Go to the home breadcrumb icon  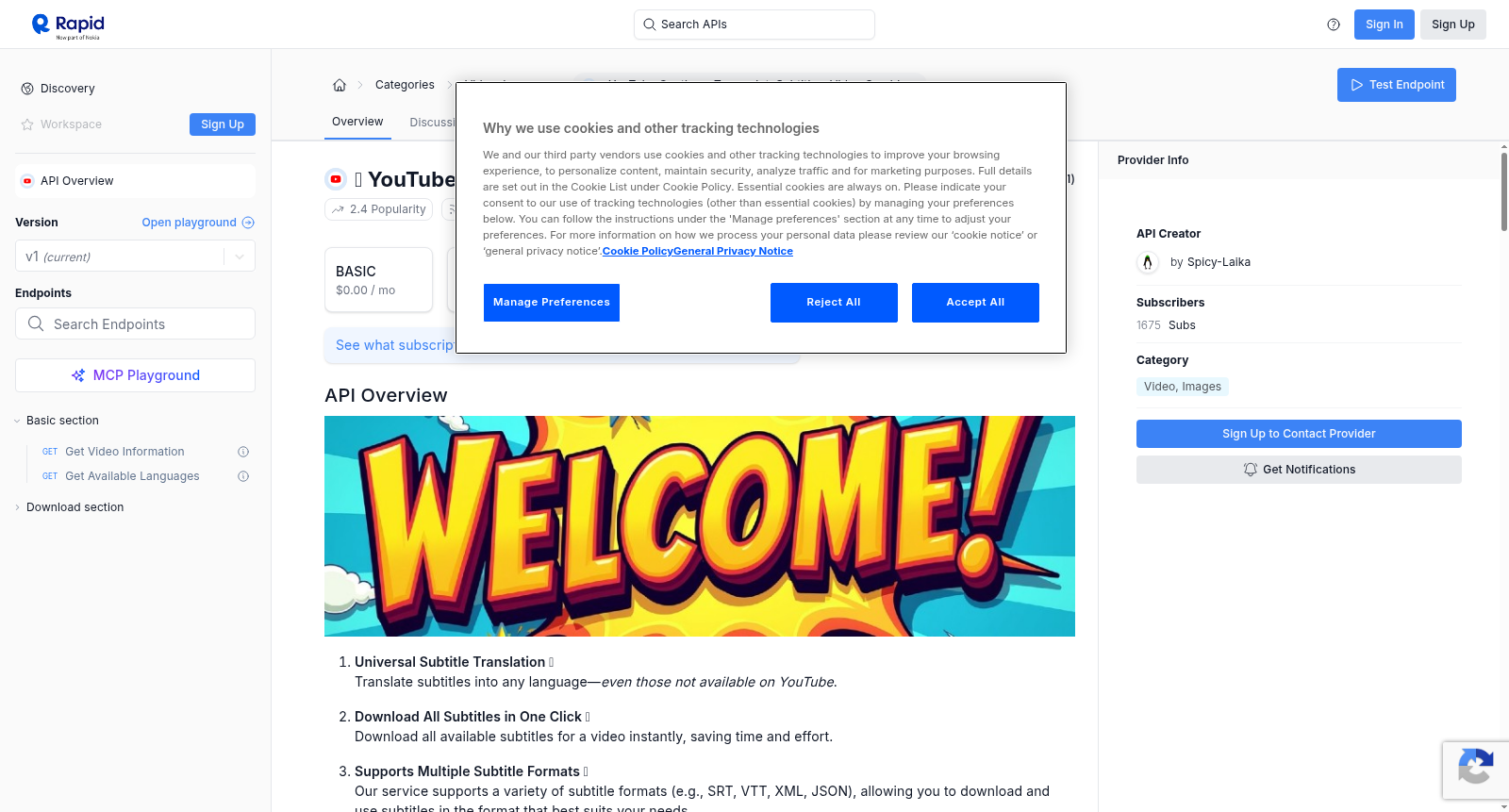pos(340,85)
